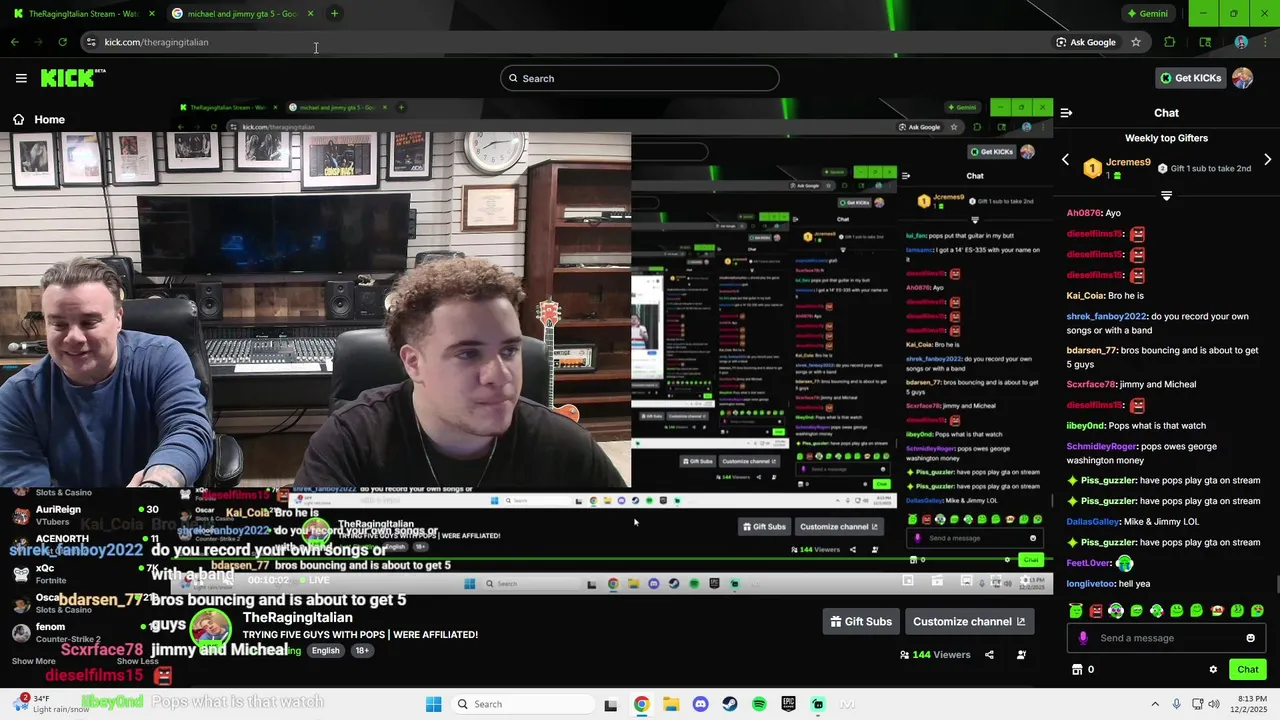Open Discord from the taskbar

[700, 704]
